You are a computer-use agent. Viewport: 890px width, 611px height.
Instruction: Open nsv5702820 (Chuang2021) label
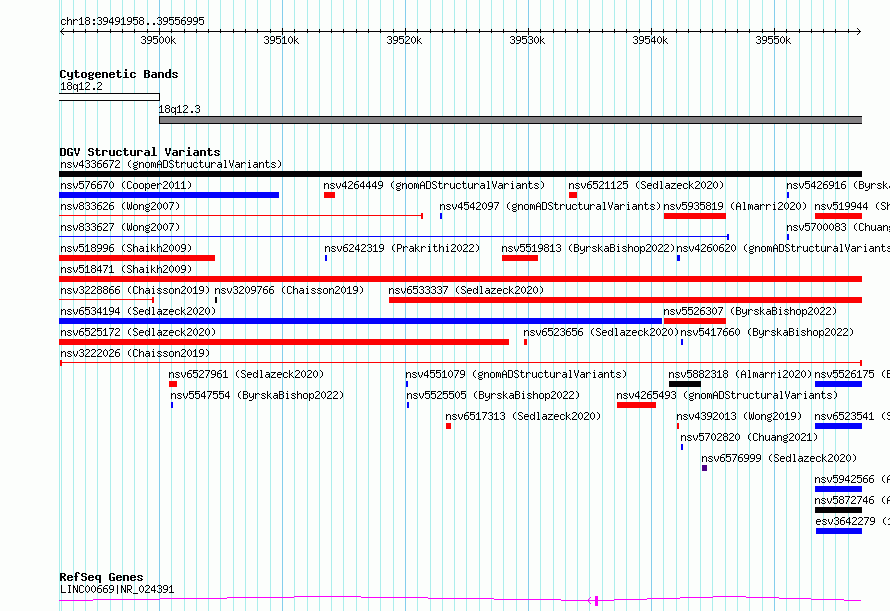pos(749,437)
